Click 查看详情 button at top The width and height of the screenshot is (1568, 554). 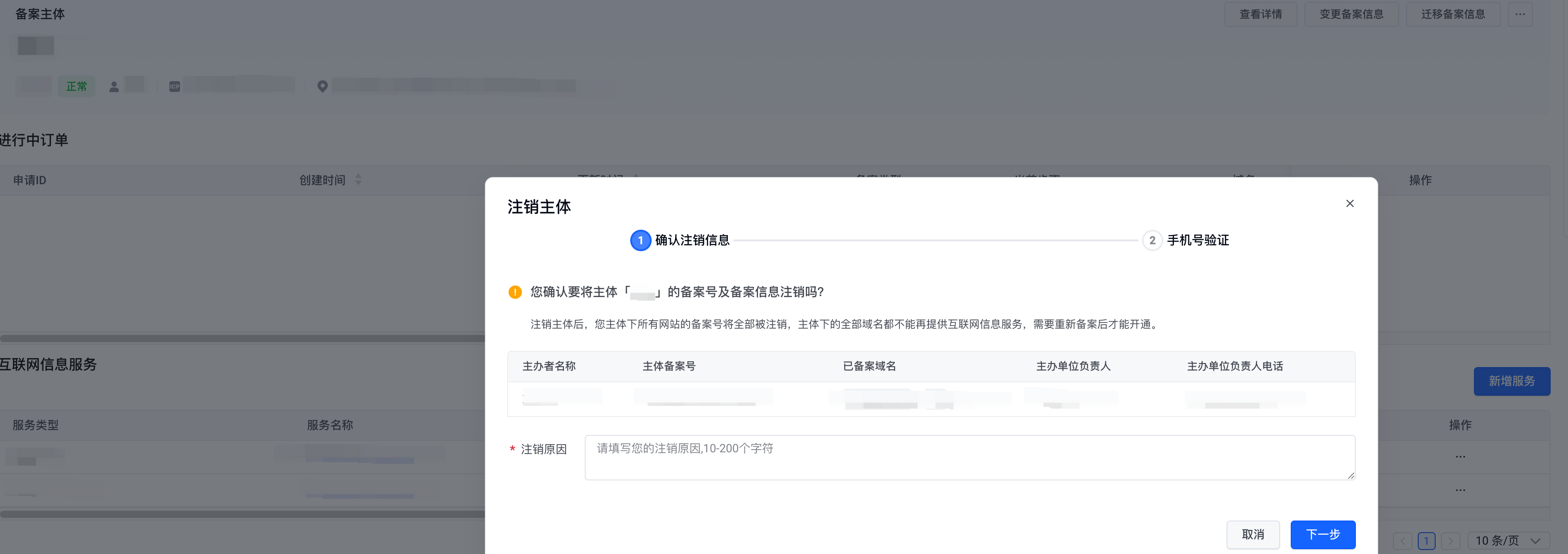coord(1260,14)
